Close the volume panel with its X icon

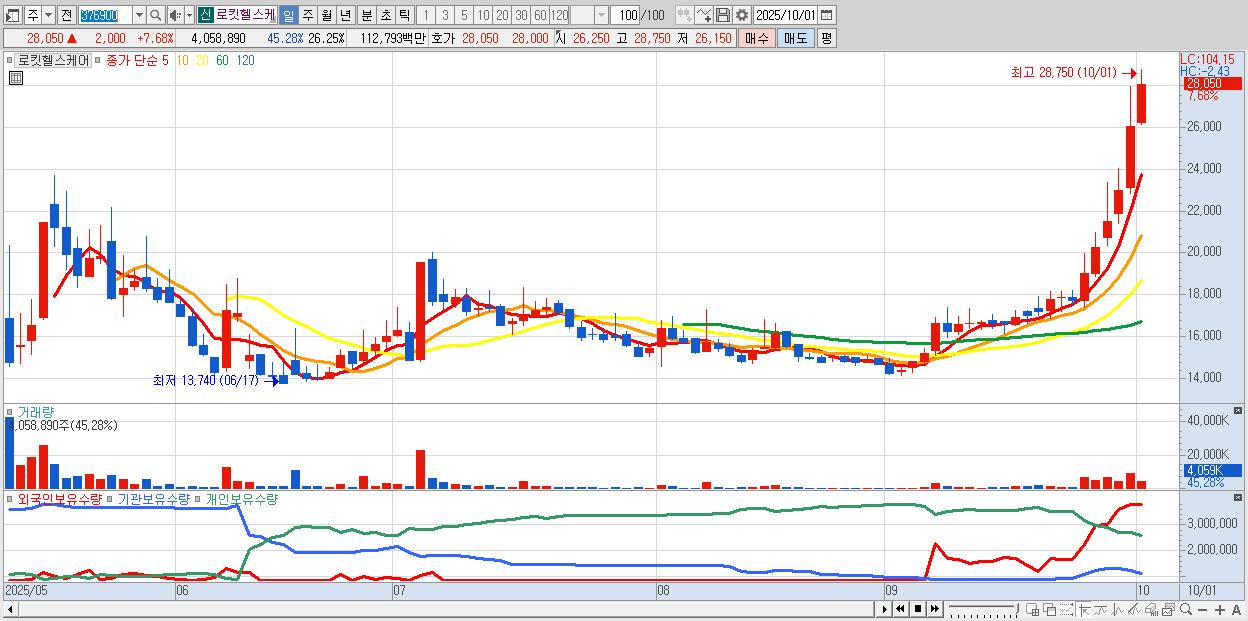(x=1239, y=410)
